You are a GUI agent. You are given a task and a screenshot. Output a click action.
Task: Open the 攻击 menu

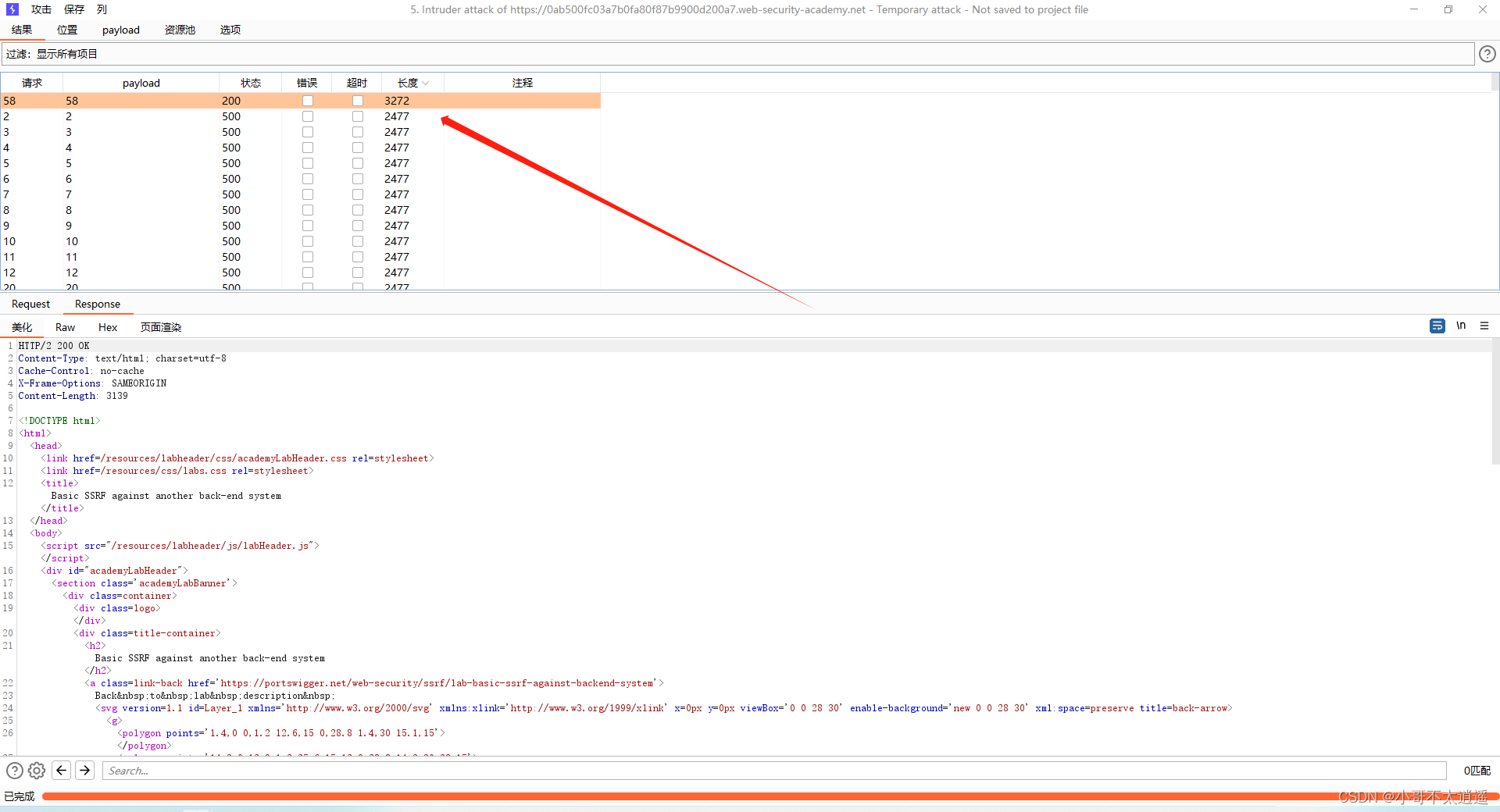(x=41, y=9)
